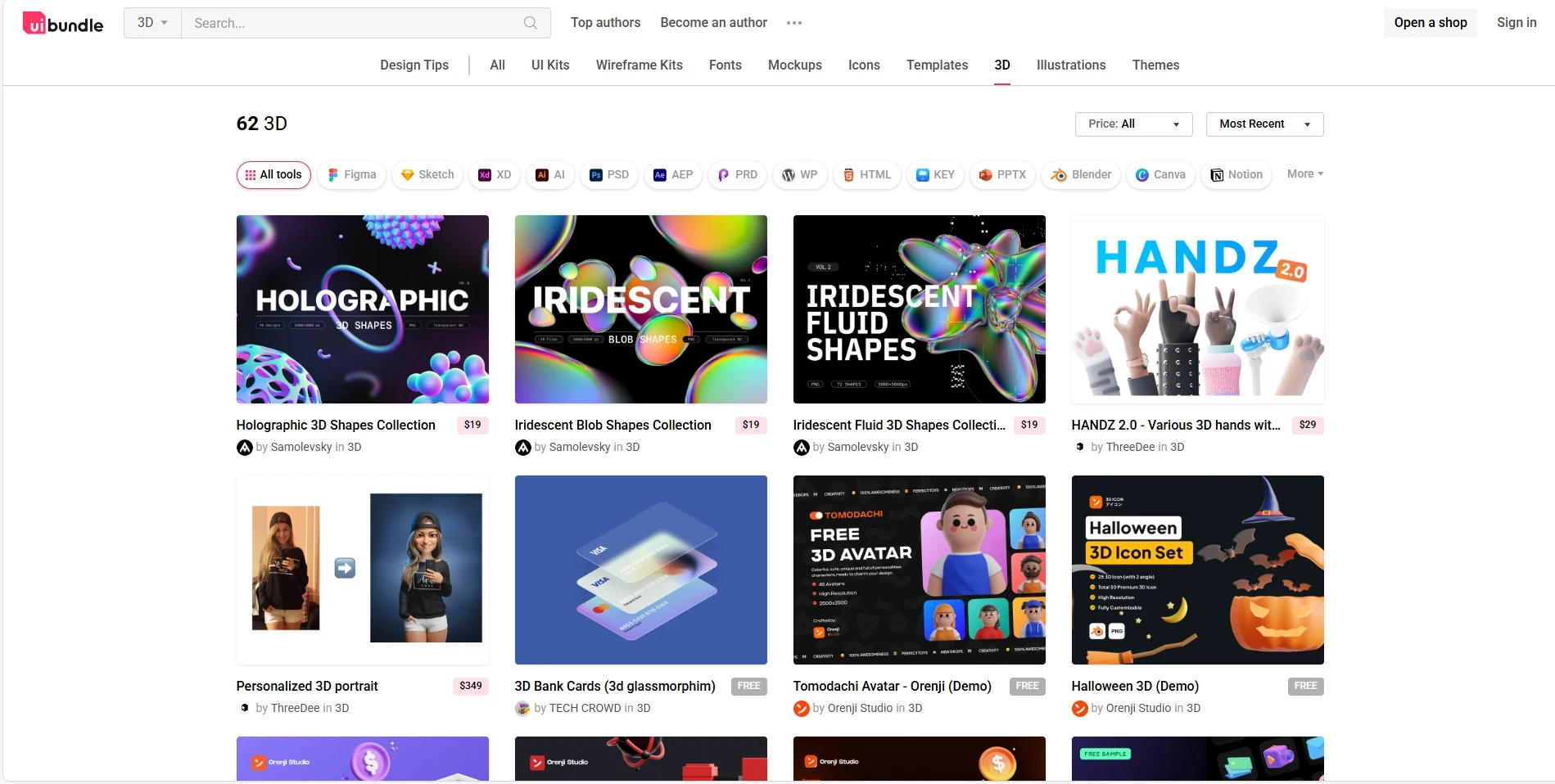The height and width of the screenshot is (784, 1555).
Task: Open the HANDZ 2.0 preview thumbnail
Action: (1198, 309)
